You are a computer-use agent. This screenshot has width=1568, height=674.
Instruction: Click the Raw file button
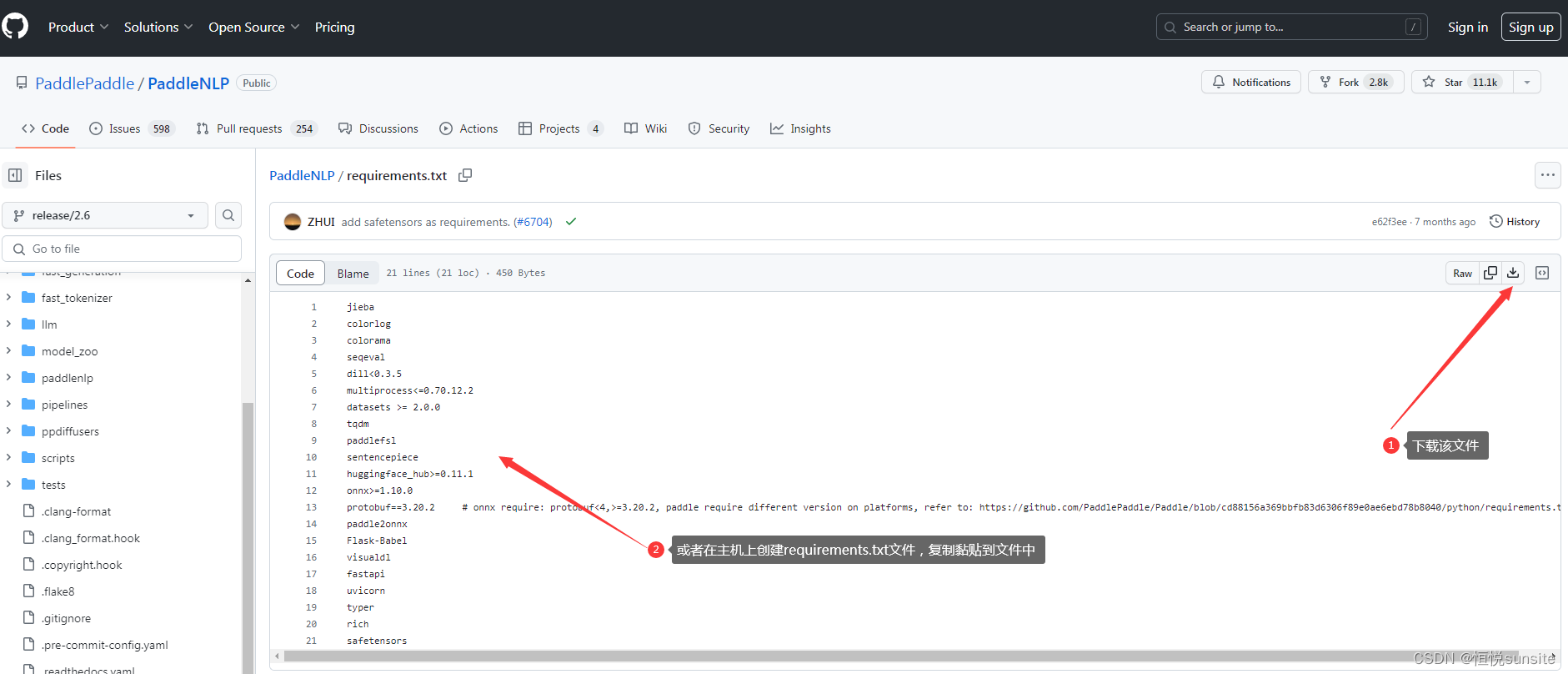tap(1463, 273)
